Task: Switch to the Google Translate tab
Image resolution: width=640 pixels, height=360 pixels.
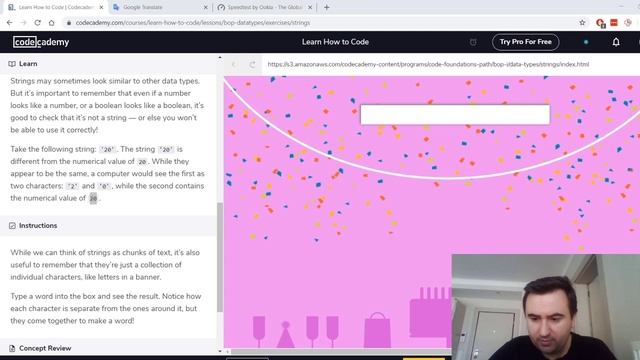Action: 160,7
